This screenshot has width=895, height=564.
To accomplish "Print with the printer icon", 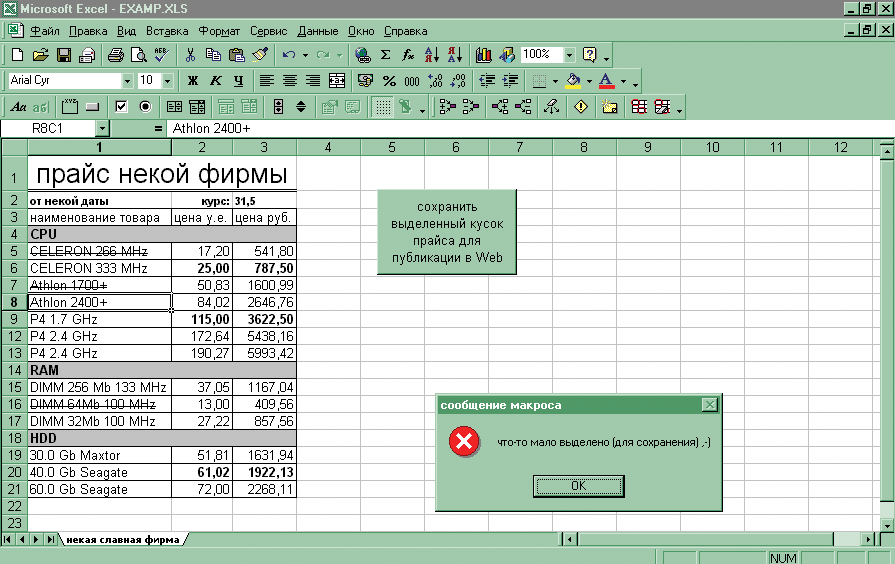I will 115,55.
